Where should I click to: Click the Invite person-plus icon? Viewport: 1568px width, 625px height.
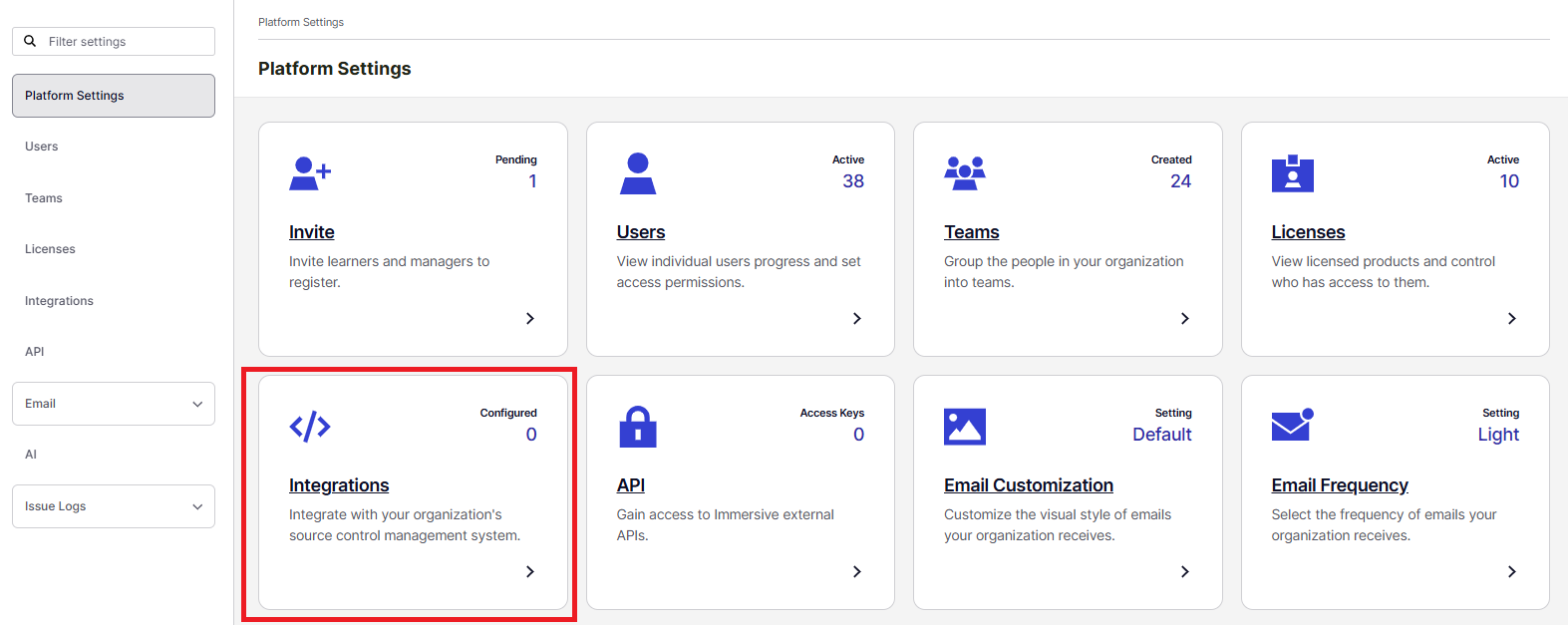(x=309, y=173)
